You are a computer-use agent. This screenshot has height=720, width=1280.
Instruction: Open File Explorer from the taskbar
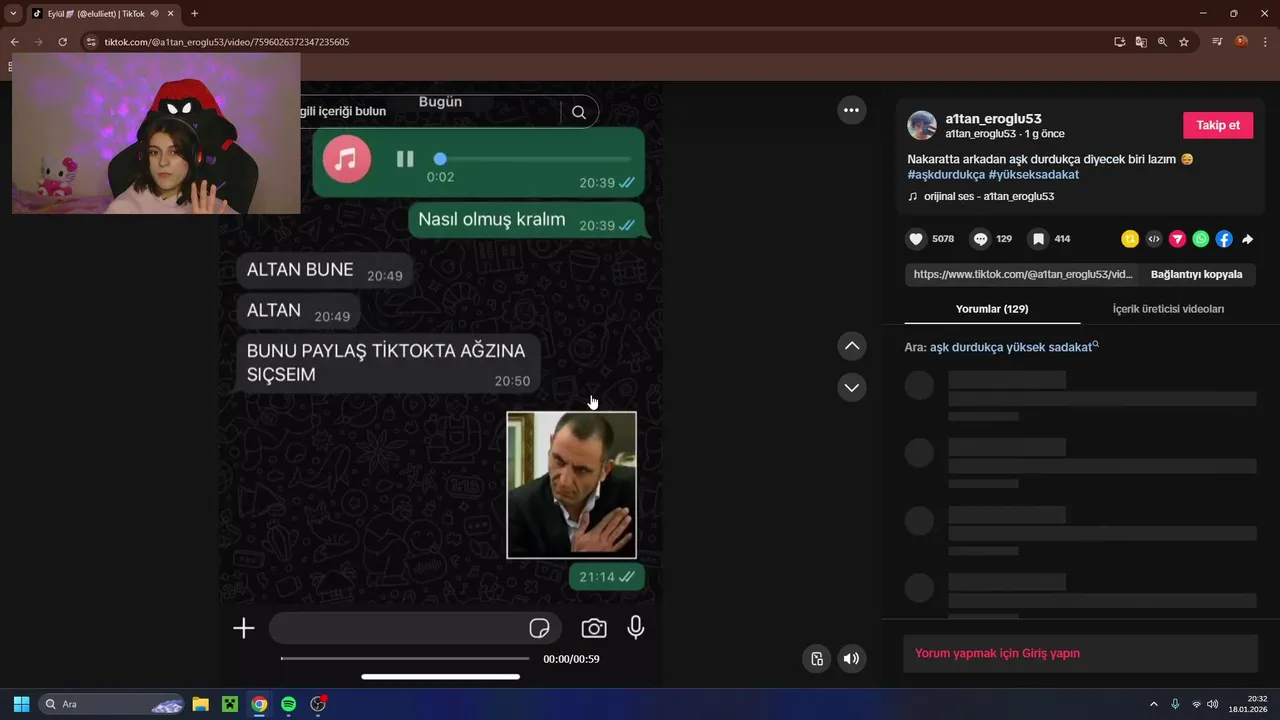pyautogui.click(x=200, y=704)
